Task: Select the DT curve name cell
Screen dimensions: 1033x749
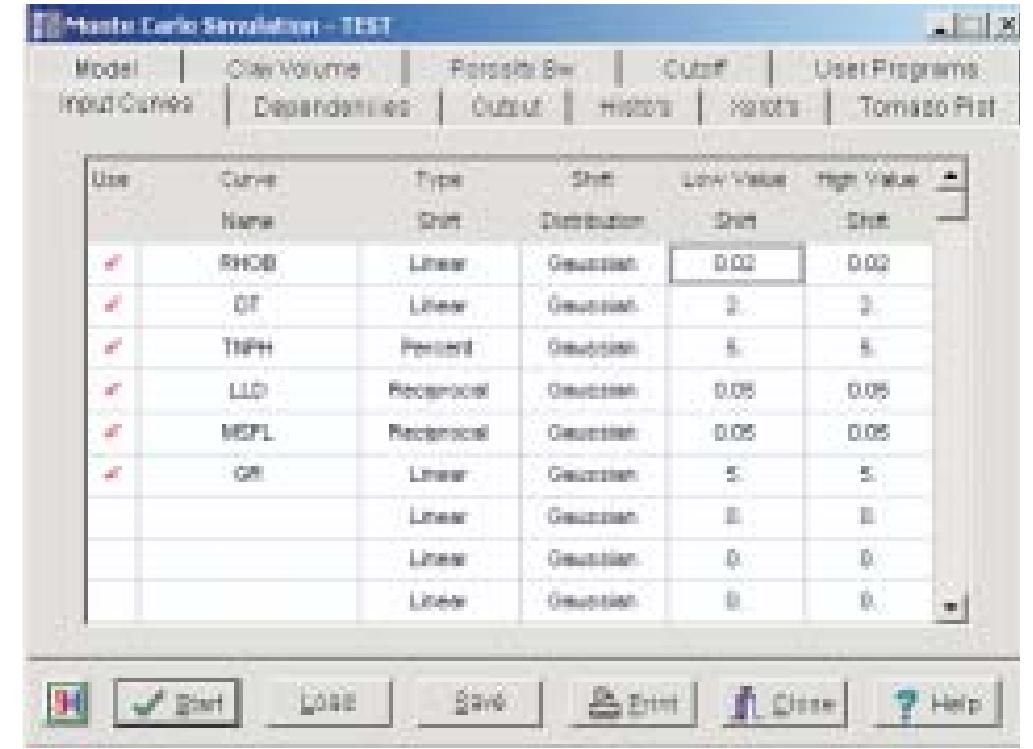Action: pos(248,305)
